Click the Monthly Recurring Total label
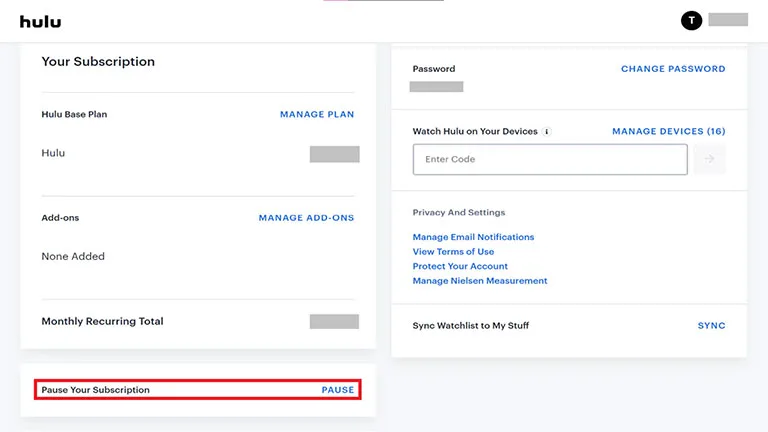The height and width of the screenshot is (432, 768). (x=102, y=321)
